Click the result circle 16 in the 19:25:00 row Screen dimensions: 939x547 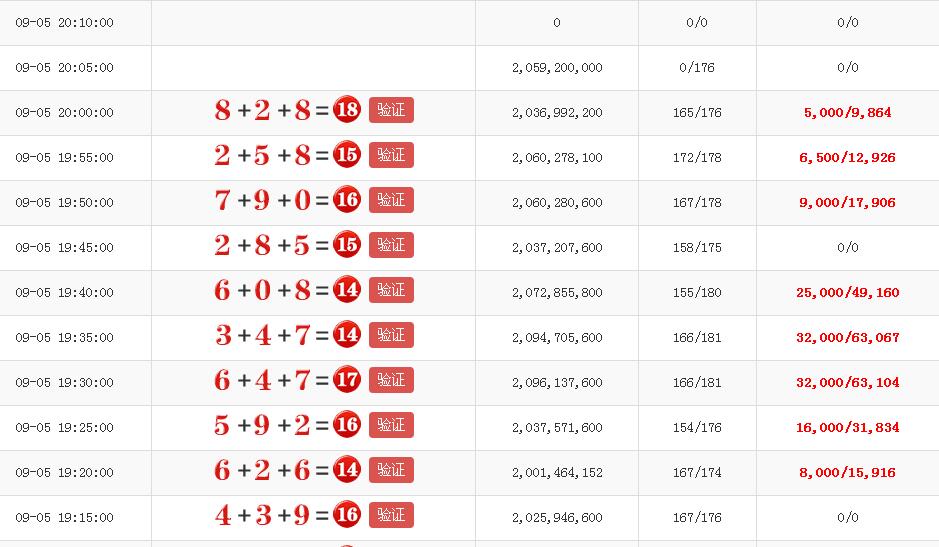(x=347, y=425)
